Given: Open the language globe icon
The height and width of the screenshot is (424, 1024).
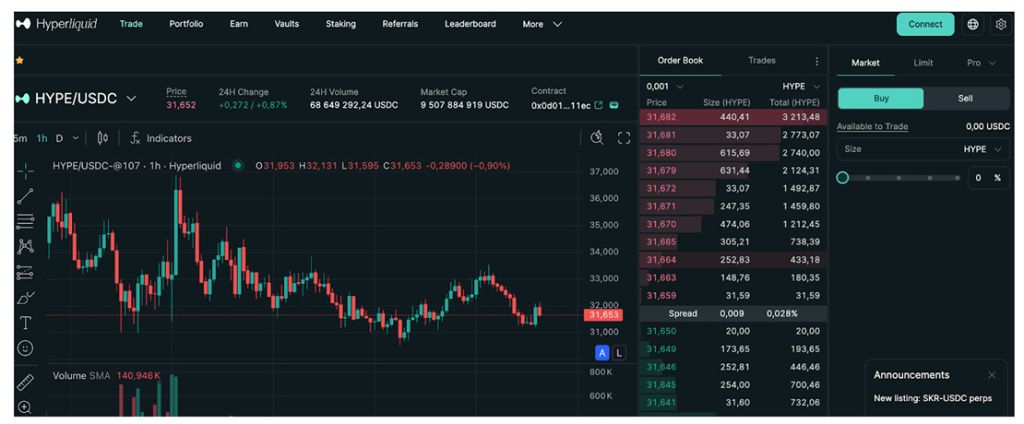Looking at the screenshot, I should [x=973, y=24].
